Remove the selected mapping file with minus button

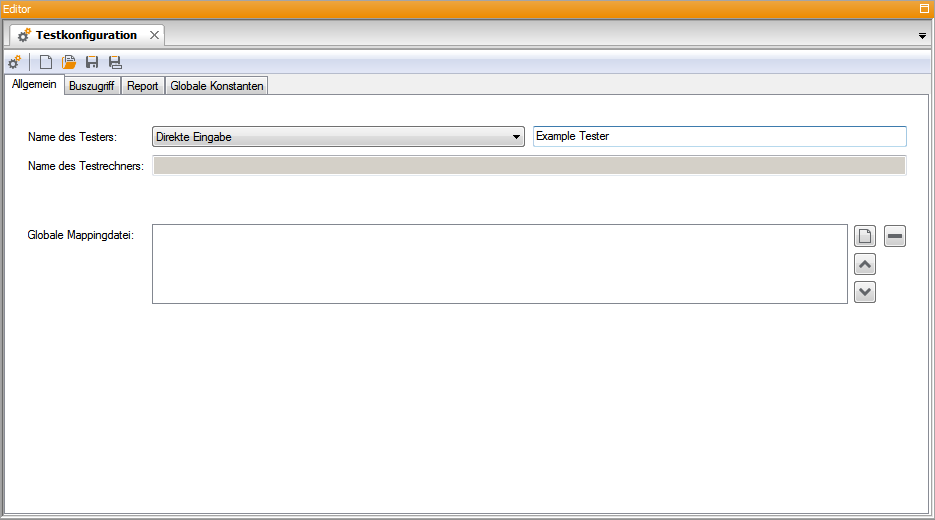click(894, 236)
